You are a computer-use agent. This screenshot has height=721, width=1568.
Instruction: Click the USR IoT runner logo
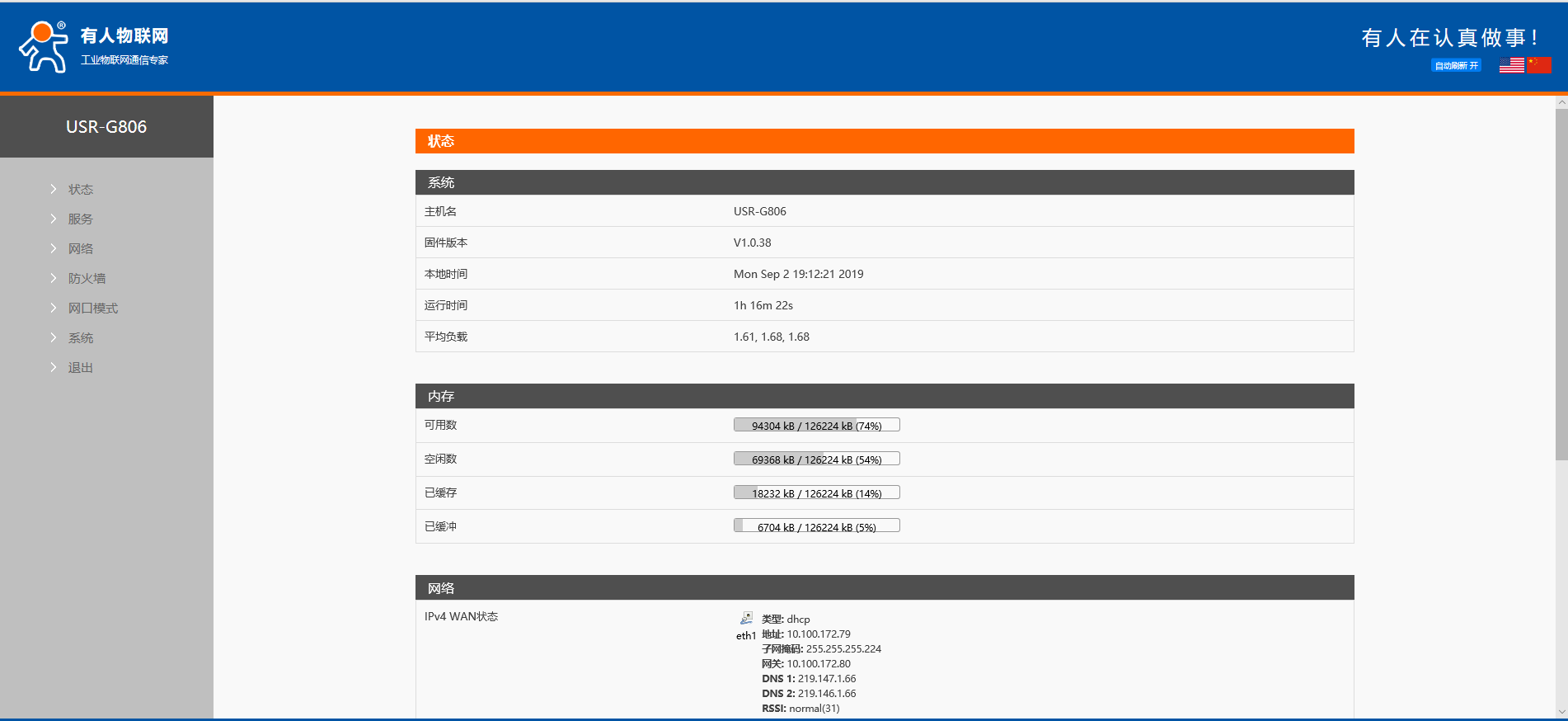44,47
